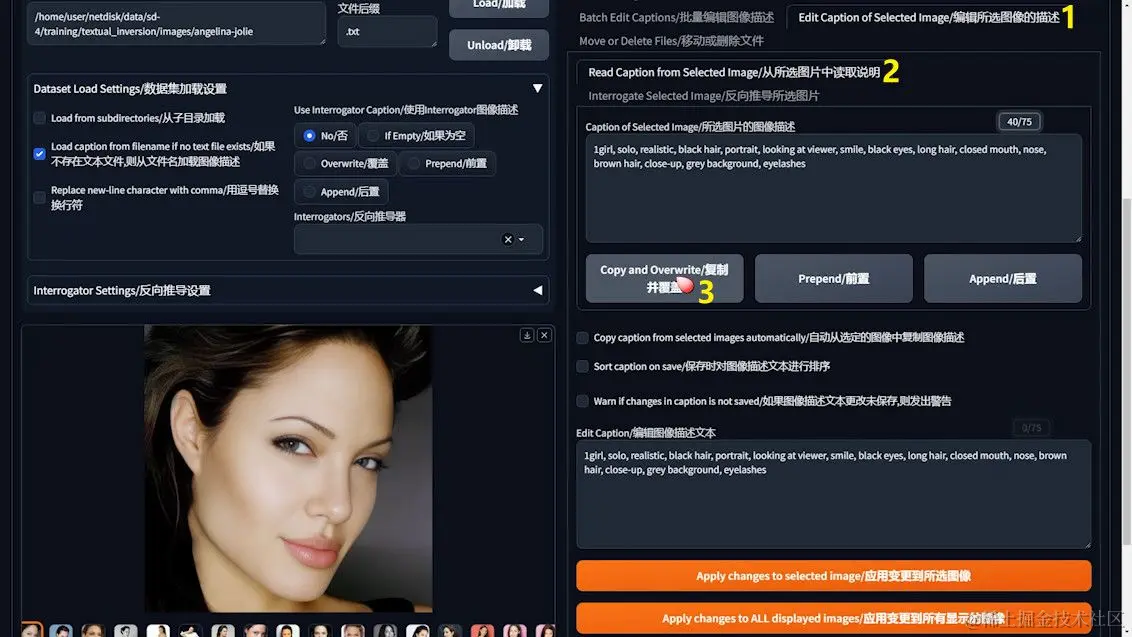This screenshot has width=1132, height=637.
Task: Click Copy and Overwrite button
Action: click(664, 278)
